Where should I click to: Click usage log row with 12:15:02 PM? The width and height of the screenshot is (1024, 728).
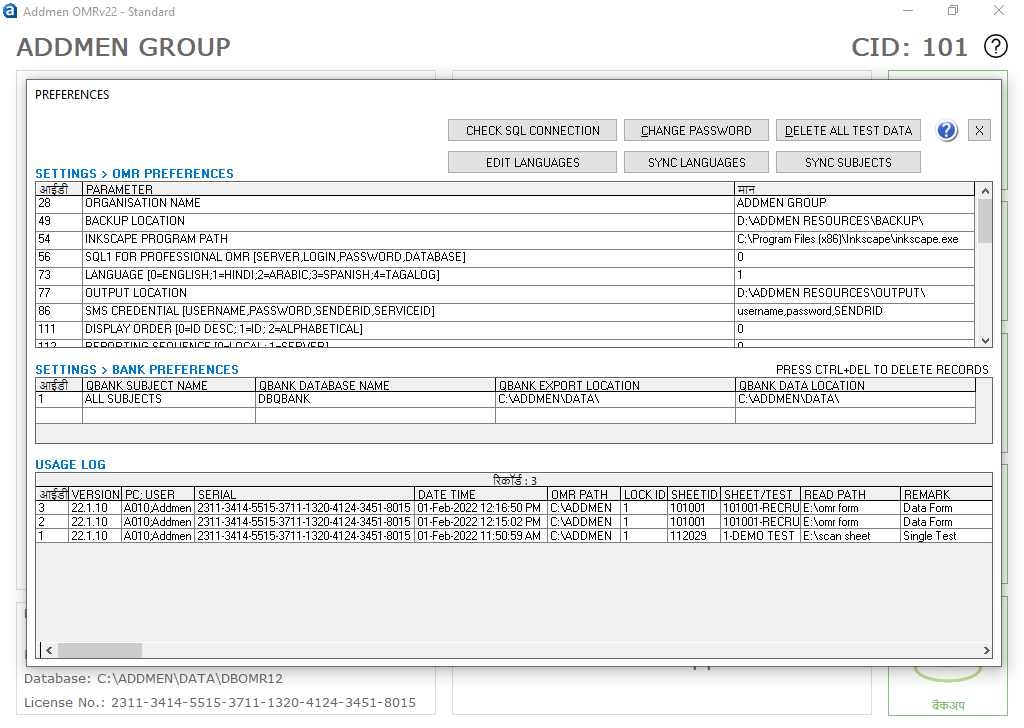[x=514, y=522]
